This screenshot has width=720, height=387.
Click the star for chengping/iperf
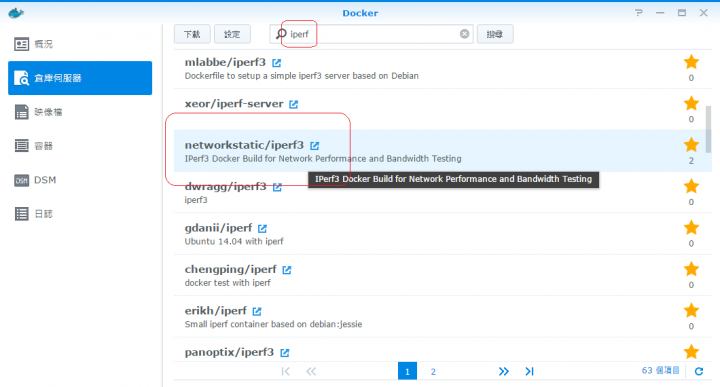pyautogui.click(x=691, y=269)
